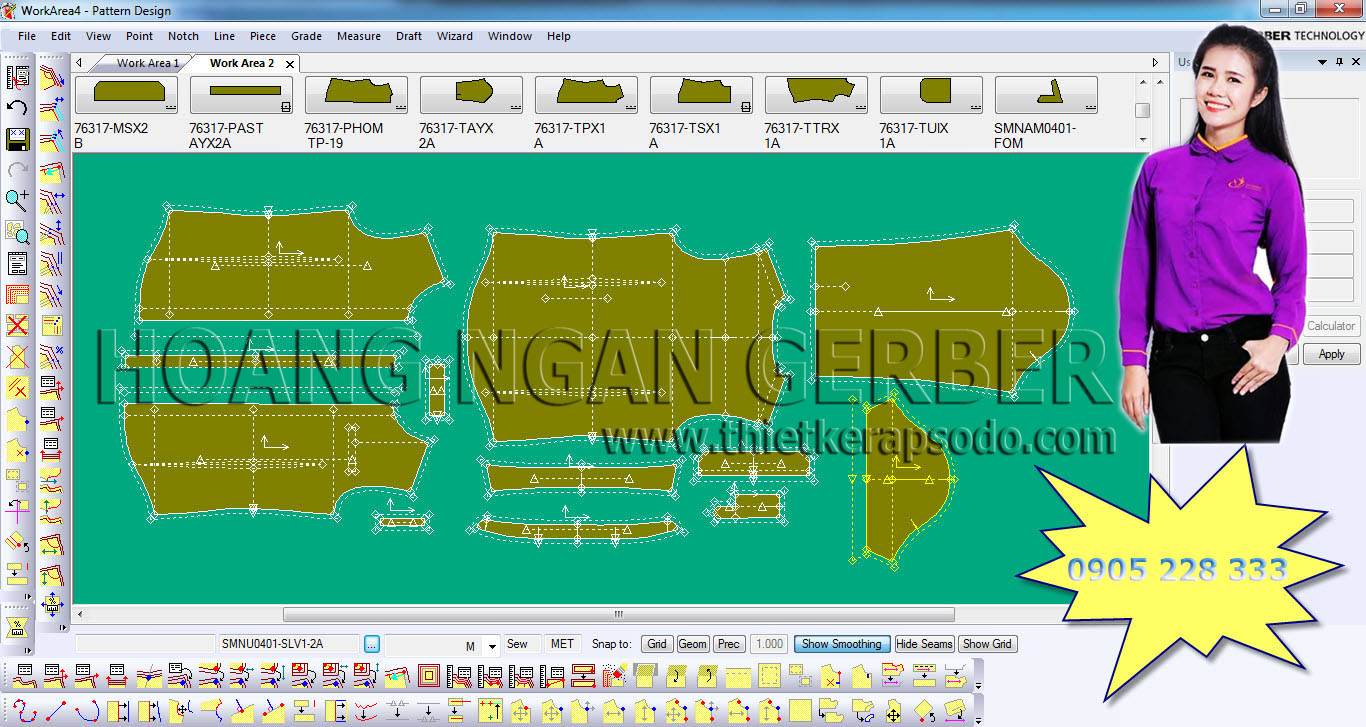Toggle the Grid snap button
Image resolution: width=1366 pixels, height=727 pixels.
(656, 644)
